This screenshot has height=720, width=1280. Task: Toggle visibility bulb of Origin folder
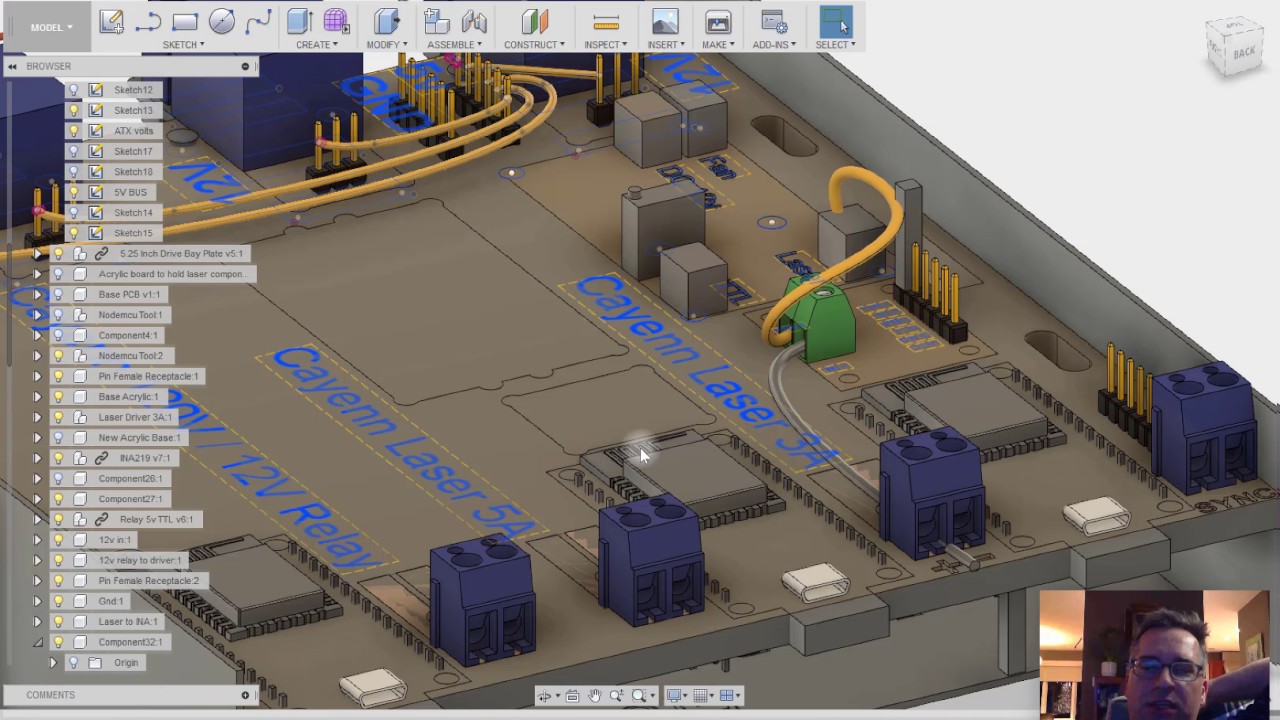tap(73, 662)
